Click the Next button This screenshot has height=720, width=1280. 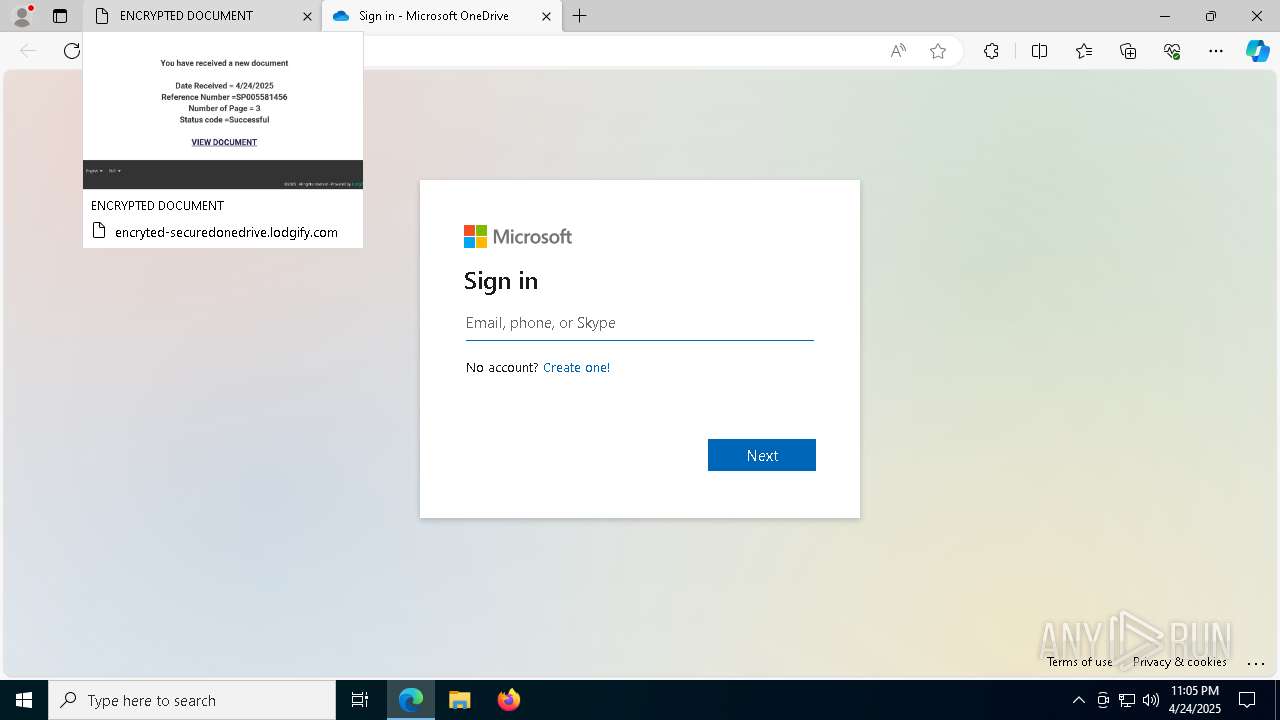[762, 455]
